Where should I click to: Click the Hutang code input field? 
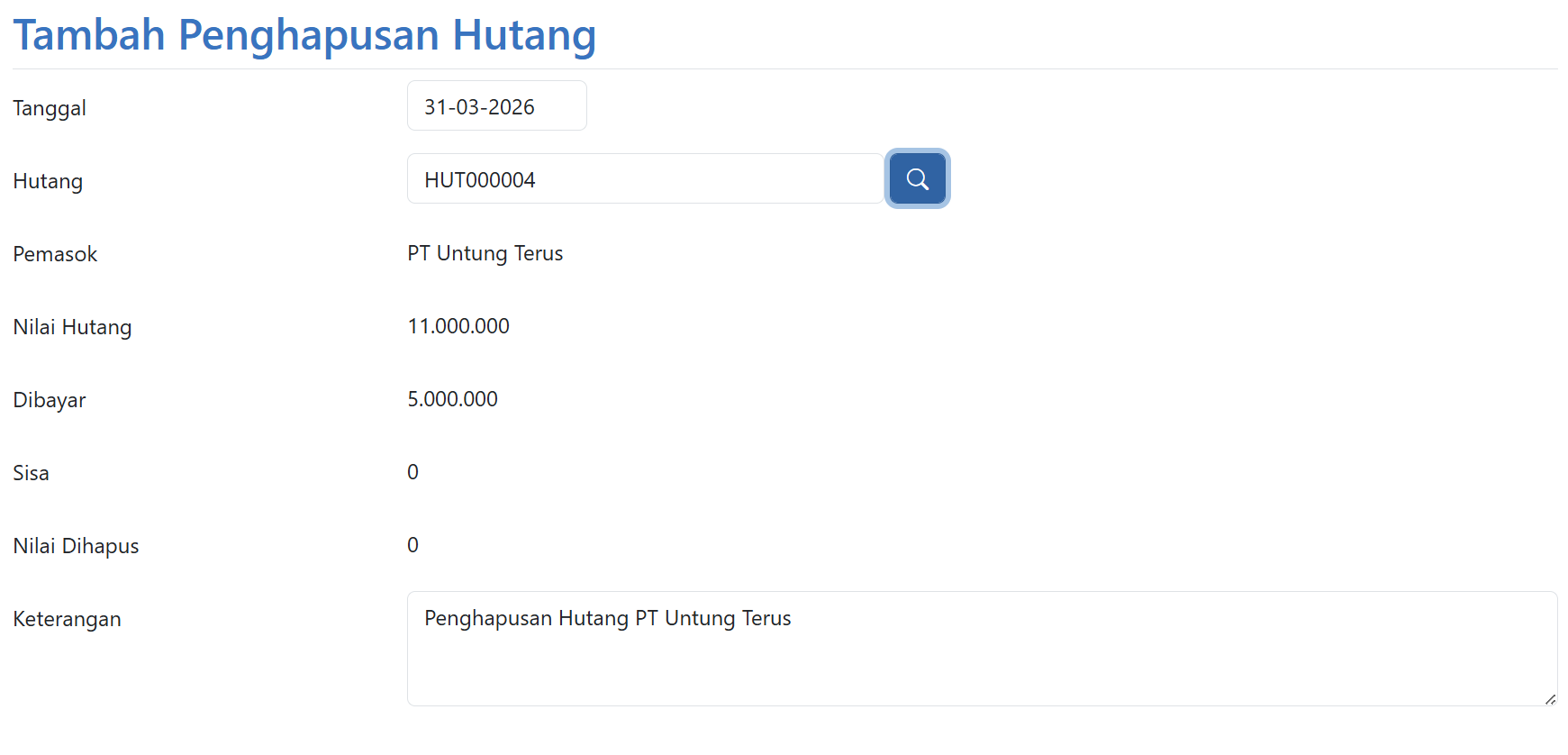click(645, 178)
